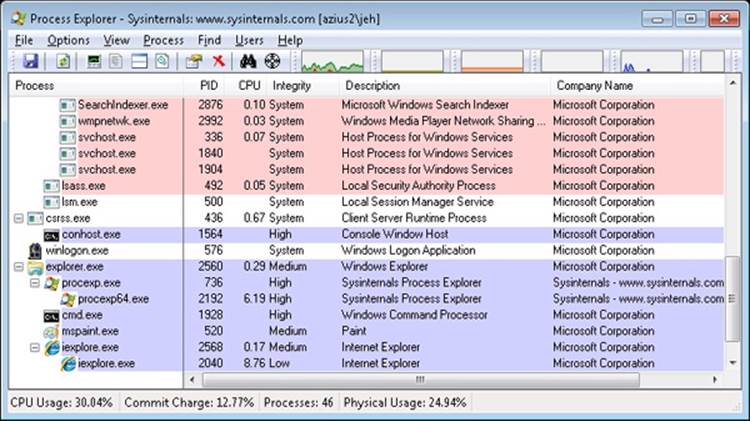Image resolution: width=750 pixels, height=421 pixels.
Task: Click the Show Process Tree toolbar icon
Action: click(115, 61)
